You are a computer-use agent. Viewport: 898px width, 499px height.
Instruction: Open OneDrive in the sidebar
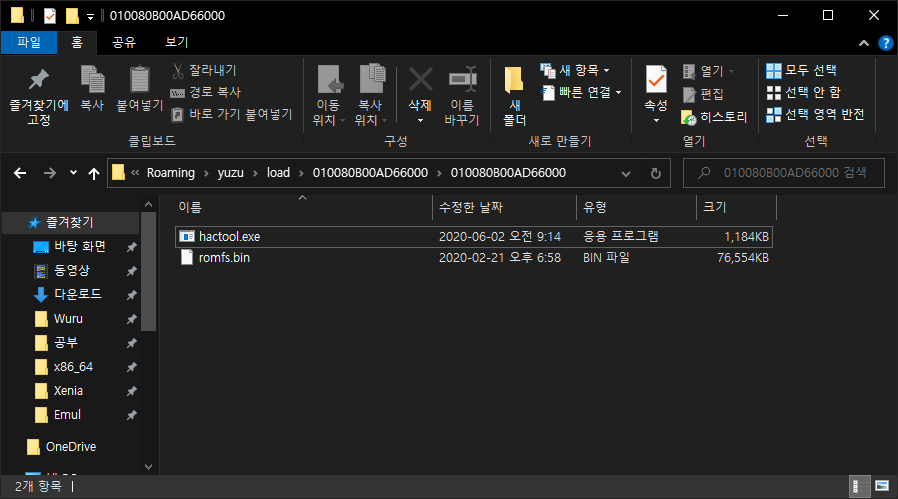pyautogui.click(x=70, y=447)
